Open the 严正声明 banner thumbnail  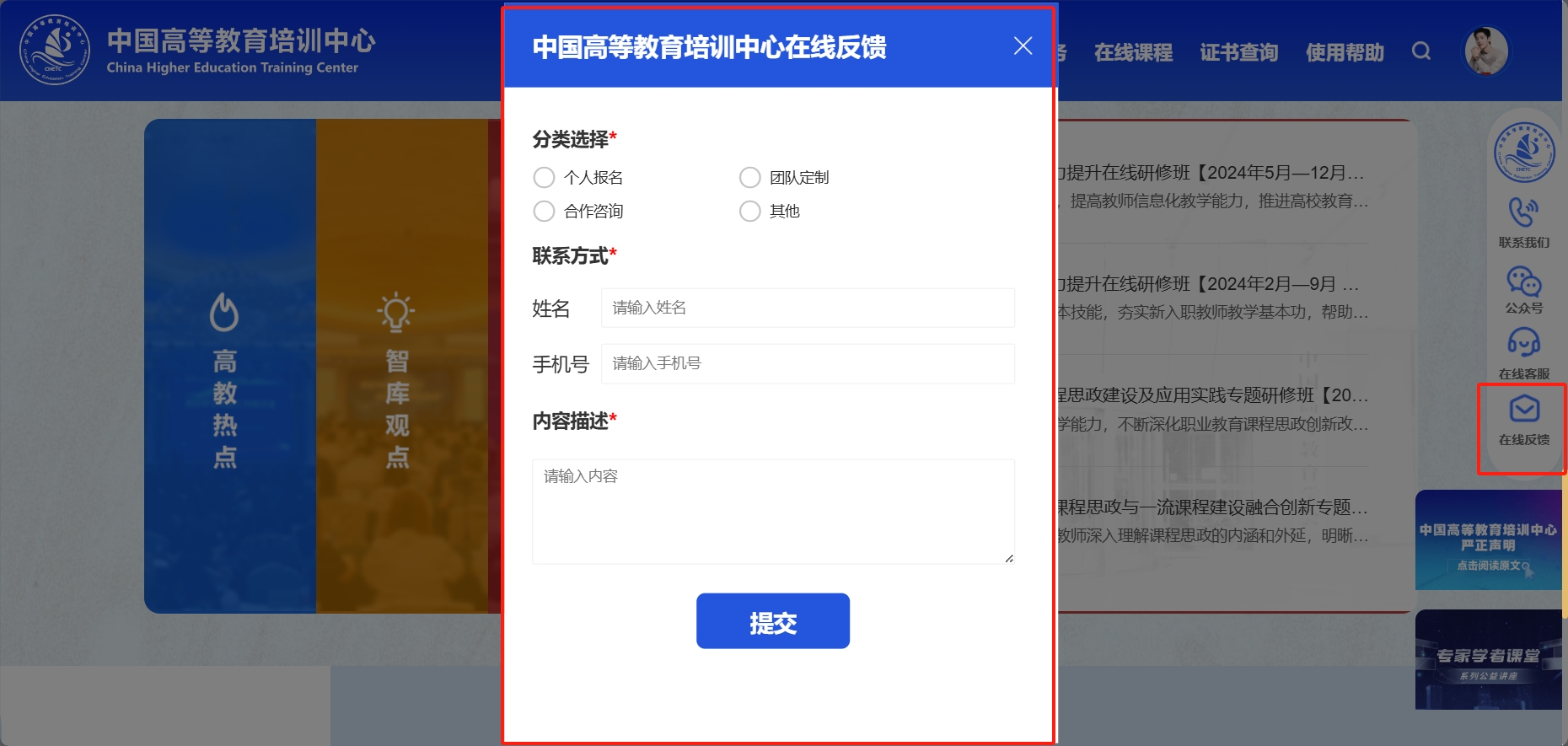(x=1488, y=539)
